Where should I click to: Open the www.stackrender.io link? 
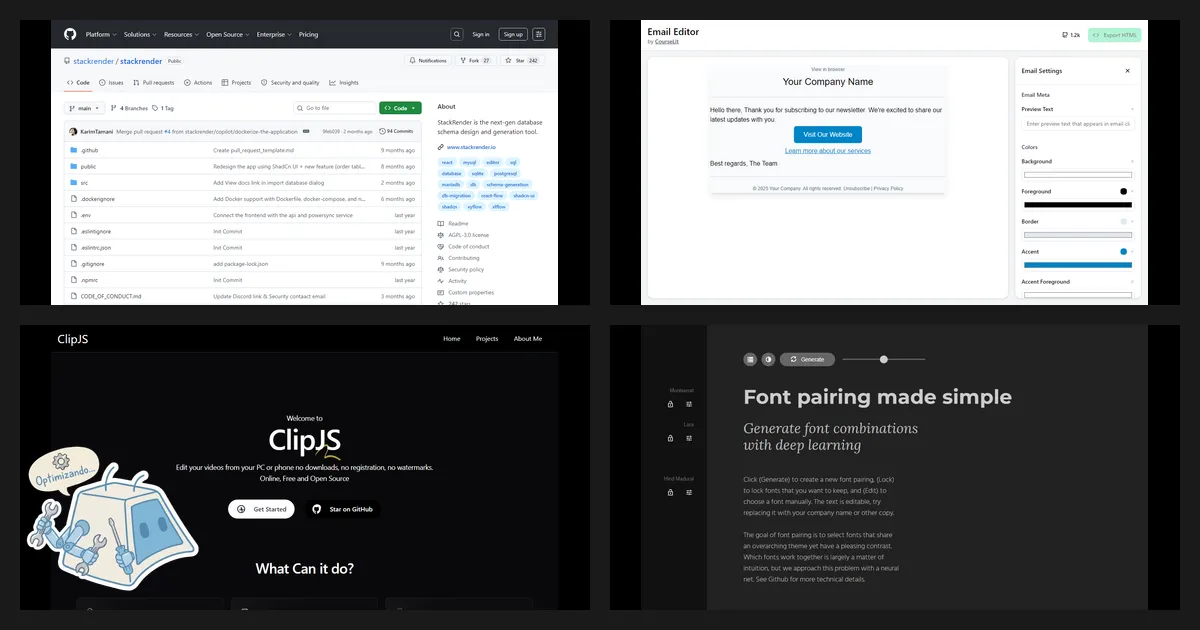pos(469,147)
